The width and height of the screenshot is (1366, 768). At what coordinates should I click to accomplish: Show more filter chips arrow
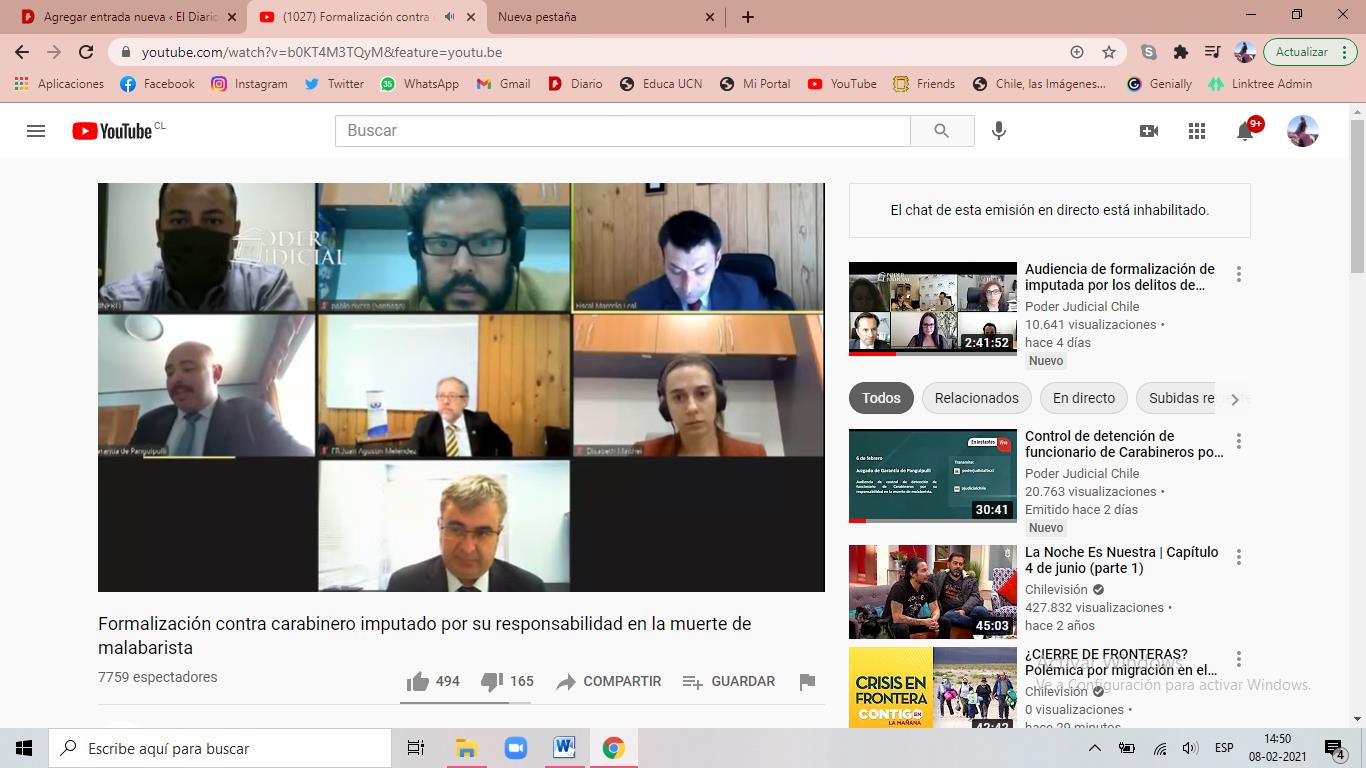[x=1234, y=399]
